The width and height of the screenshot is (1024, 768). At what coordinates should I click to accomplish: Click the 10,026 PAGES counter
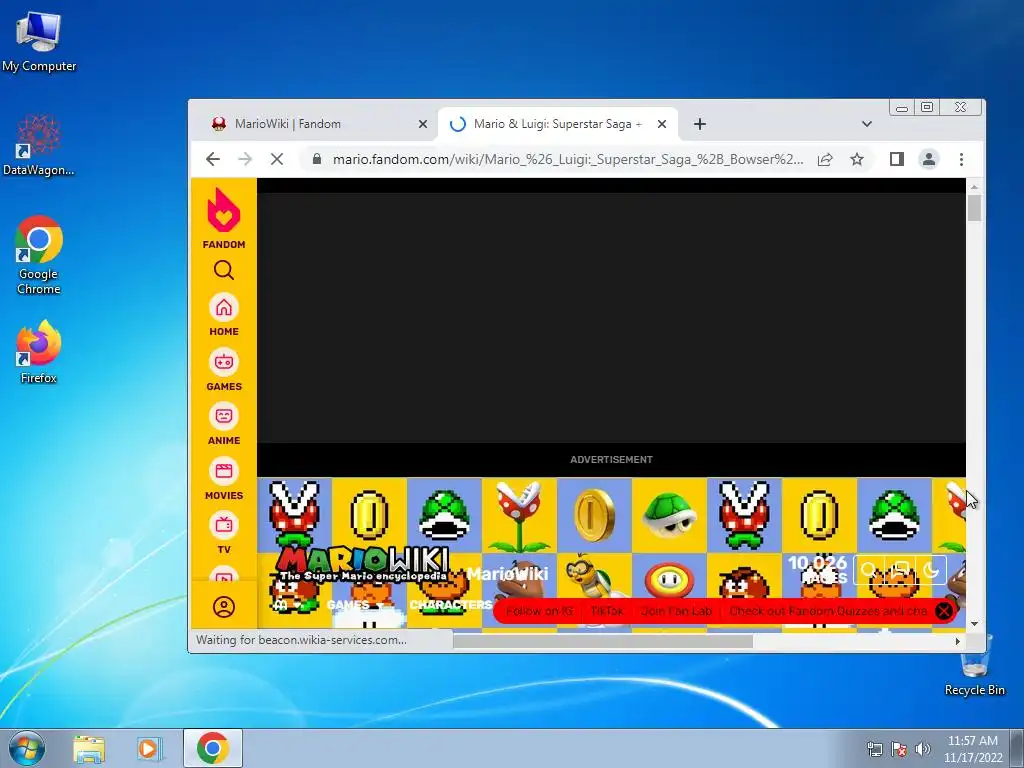818,569
